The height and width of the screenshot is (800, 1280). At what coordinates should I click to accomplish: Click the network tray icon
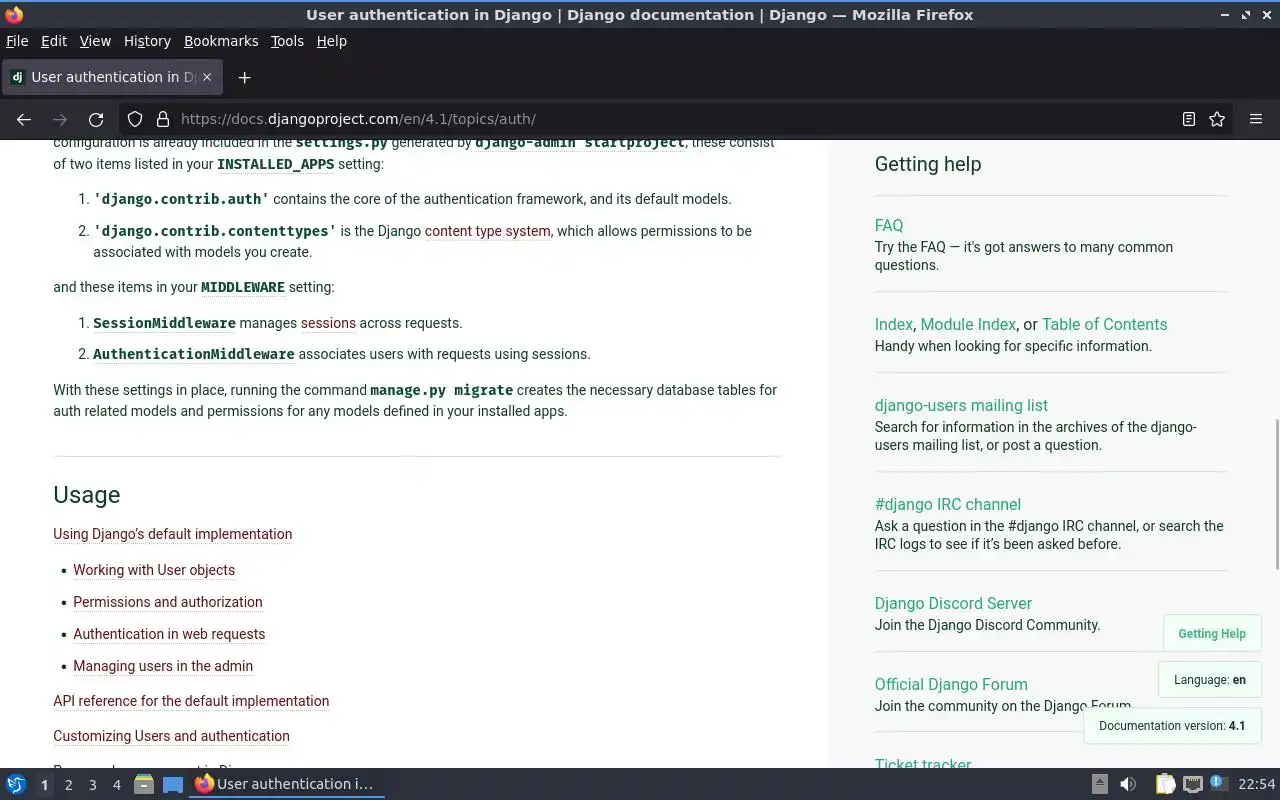pyautogui.click(x=1192, y=784)
